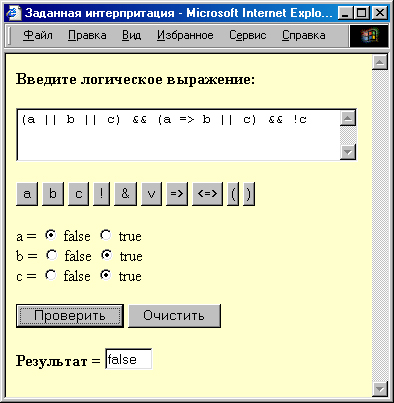Click the Очистить button
This screenshot has width=394, height=403.
[x=174, y=316]
